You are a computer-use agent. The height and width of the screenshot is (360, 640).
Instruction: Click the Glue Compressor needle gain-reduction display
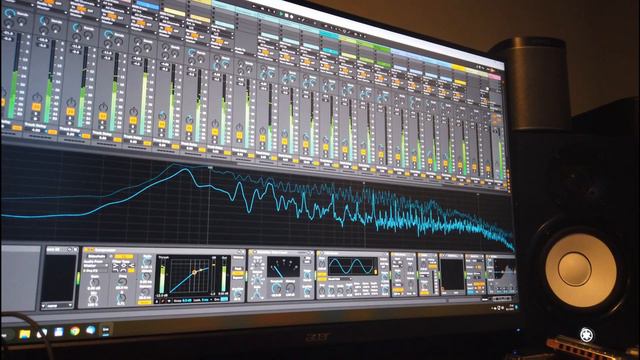pyautogui.click(x=283, y=267)
